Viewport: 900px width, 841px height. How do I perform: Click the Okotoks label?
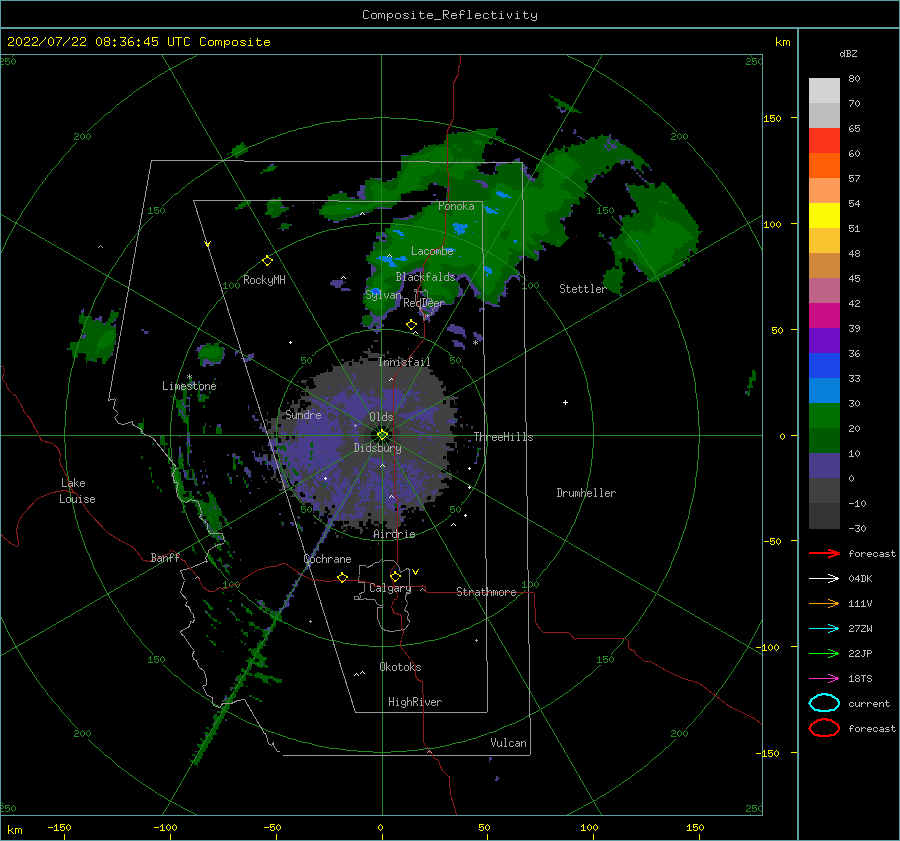coord(400,667)
